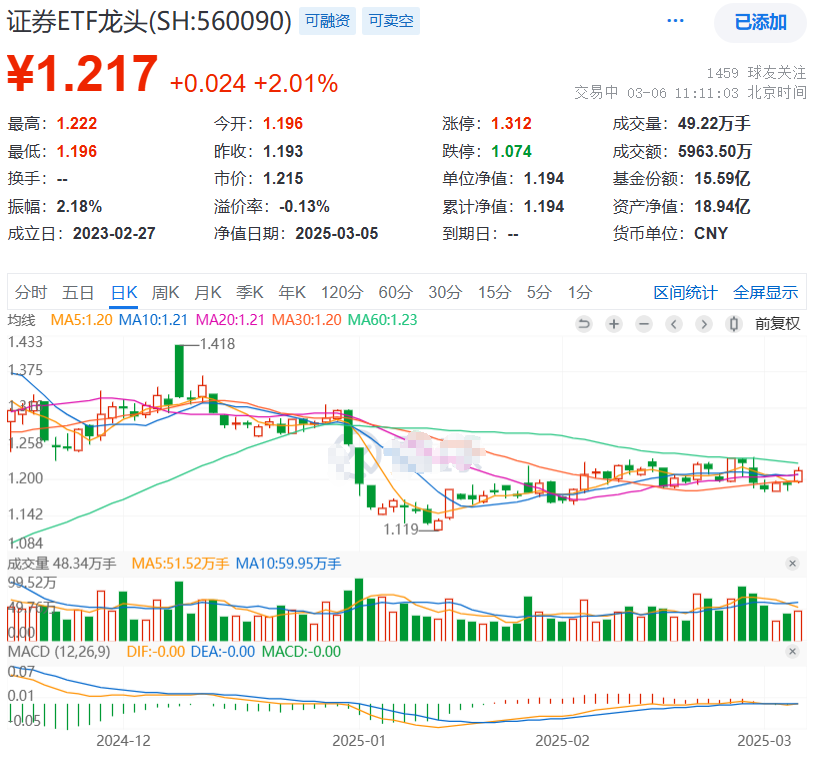Toggle the candlestick style icon
Viewport: 819px width, 762px height.
click(734, 323)
